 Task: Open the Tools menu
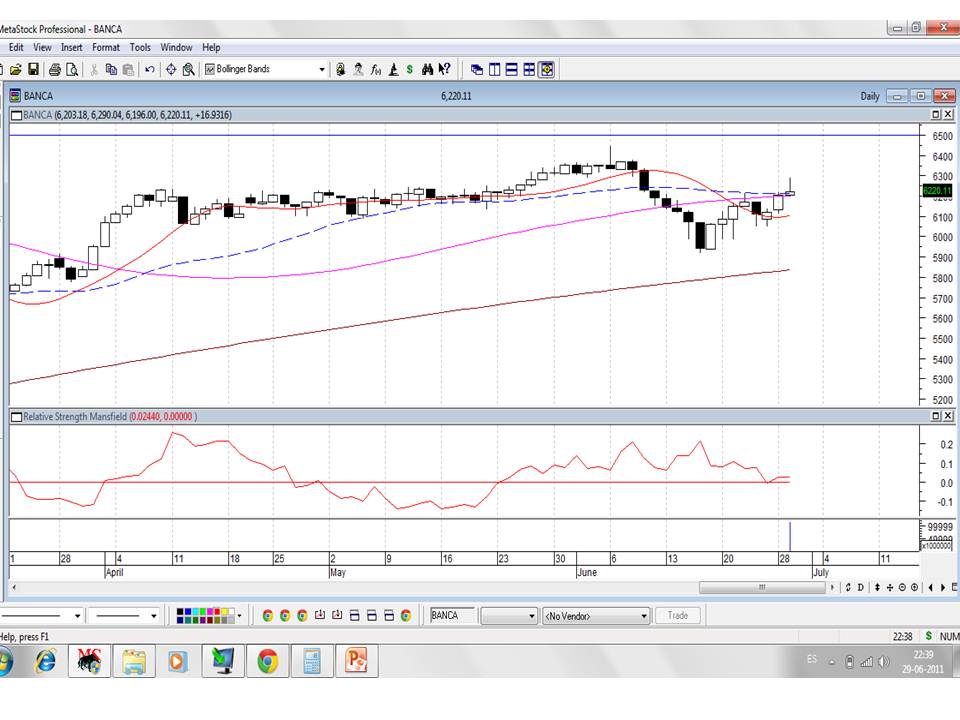(140, 47)
